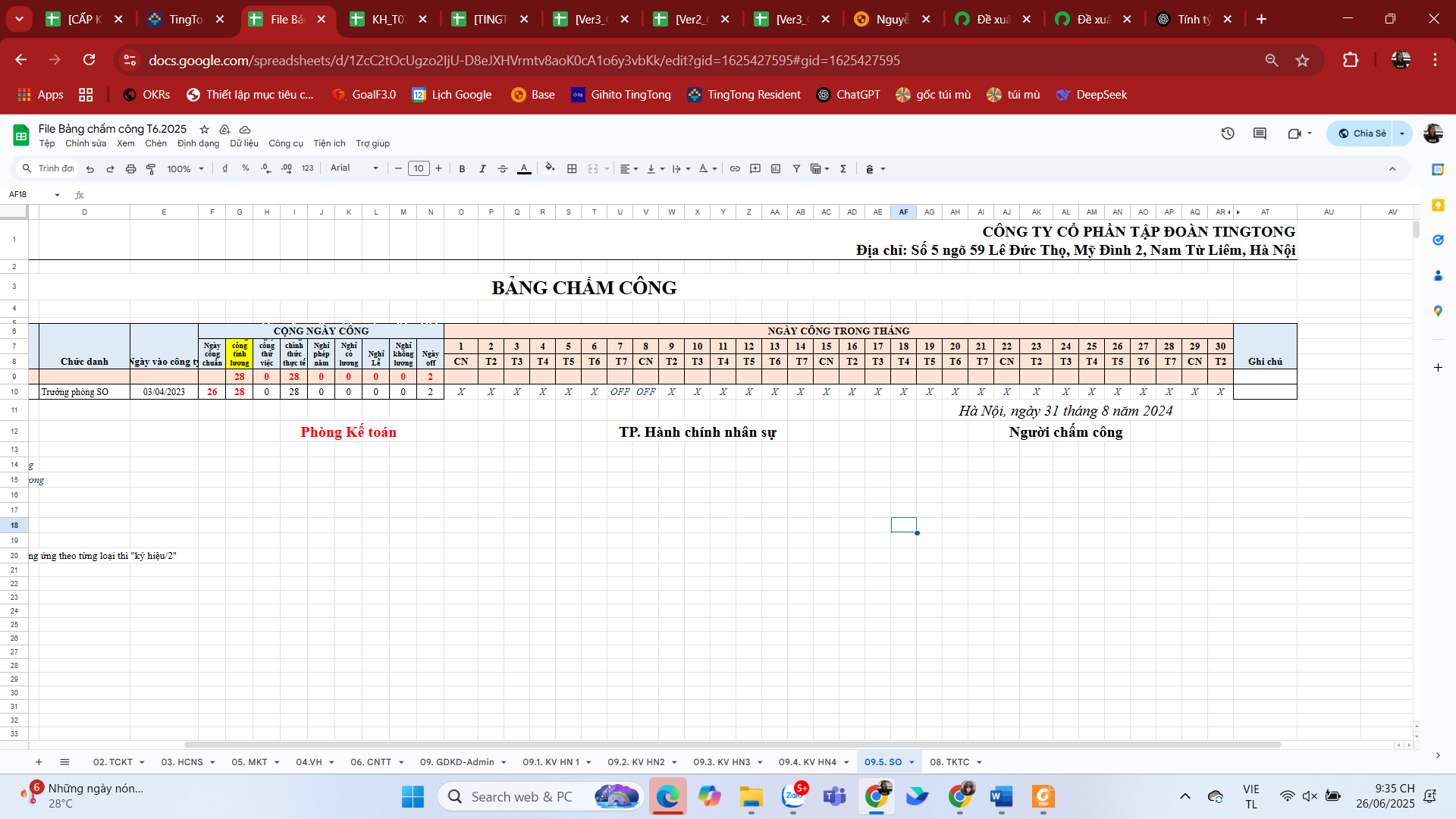1456x819 pixels.
Task: Insert a link using toolbar icon
Action: pyautogui.click(x=734, y=168)
